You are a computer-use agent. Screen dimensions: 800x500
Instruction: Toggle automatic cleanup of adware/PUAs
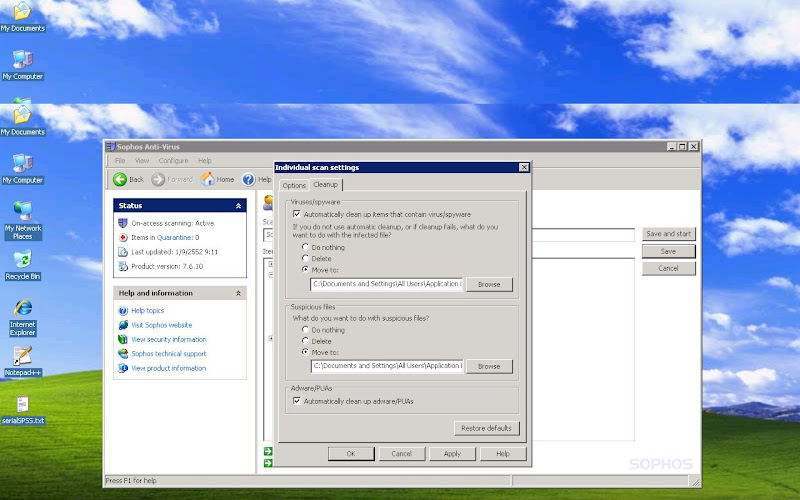[296, 401]
